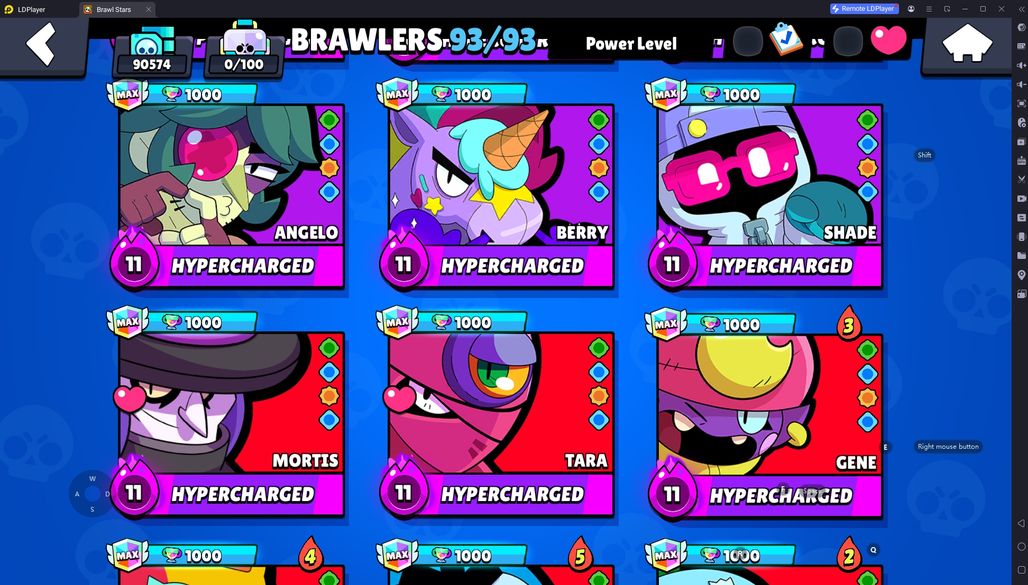Viewport: 1028px width, 585px height.
Task: Select the Shade brawler card
Action: (x=769, y=185)
